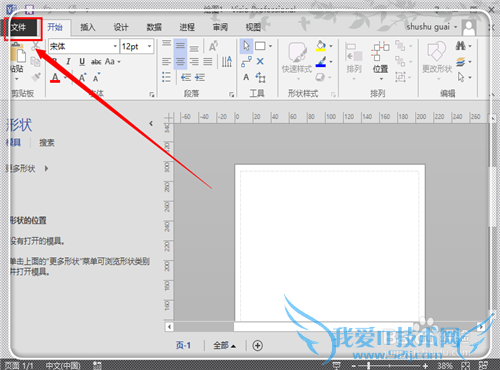Image resolution: width=500 pixels, height=370 pixels.
Task: Open the Layers icon in editing group
Action: [461, 62]
